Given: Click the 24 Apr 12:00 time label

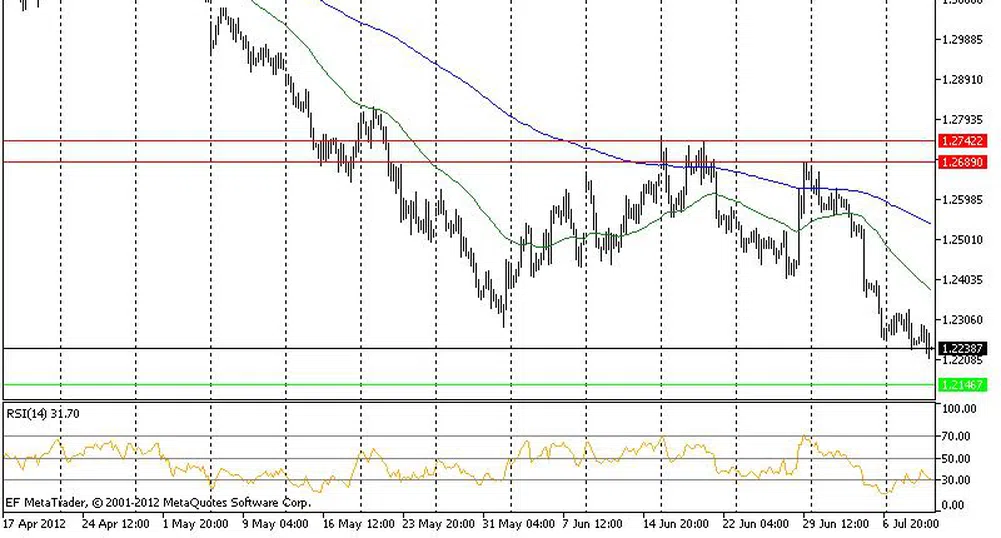Looking at the screenshot, I should point(116,523).
